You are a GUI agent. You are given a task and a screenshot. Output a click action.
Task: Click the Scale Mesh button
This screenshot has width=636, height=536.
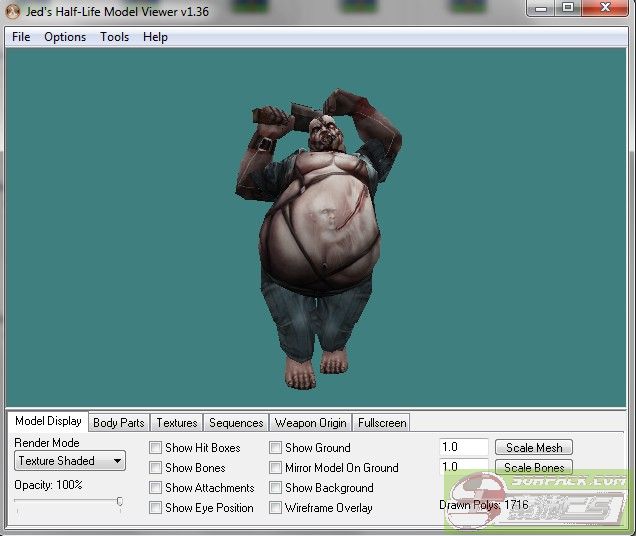point(534,448)
